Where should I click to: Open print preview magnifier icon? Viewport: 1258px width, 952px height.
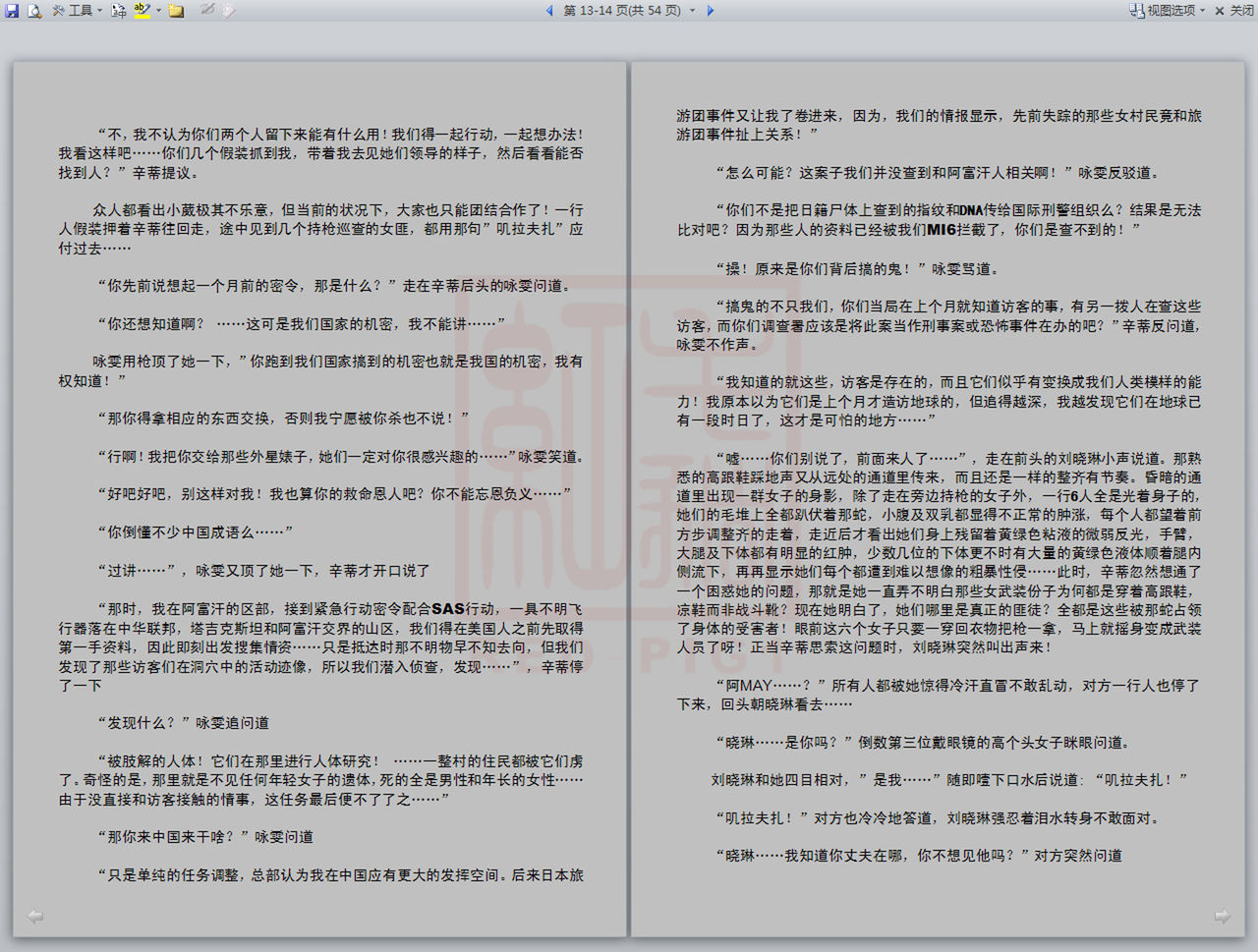(34, 11)
